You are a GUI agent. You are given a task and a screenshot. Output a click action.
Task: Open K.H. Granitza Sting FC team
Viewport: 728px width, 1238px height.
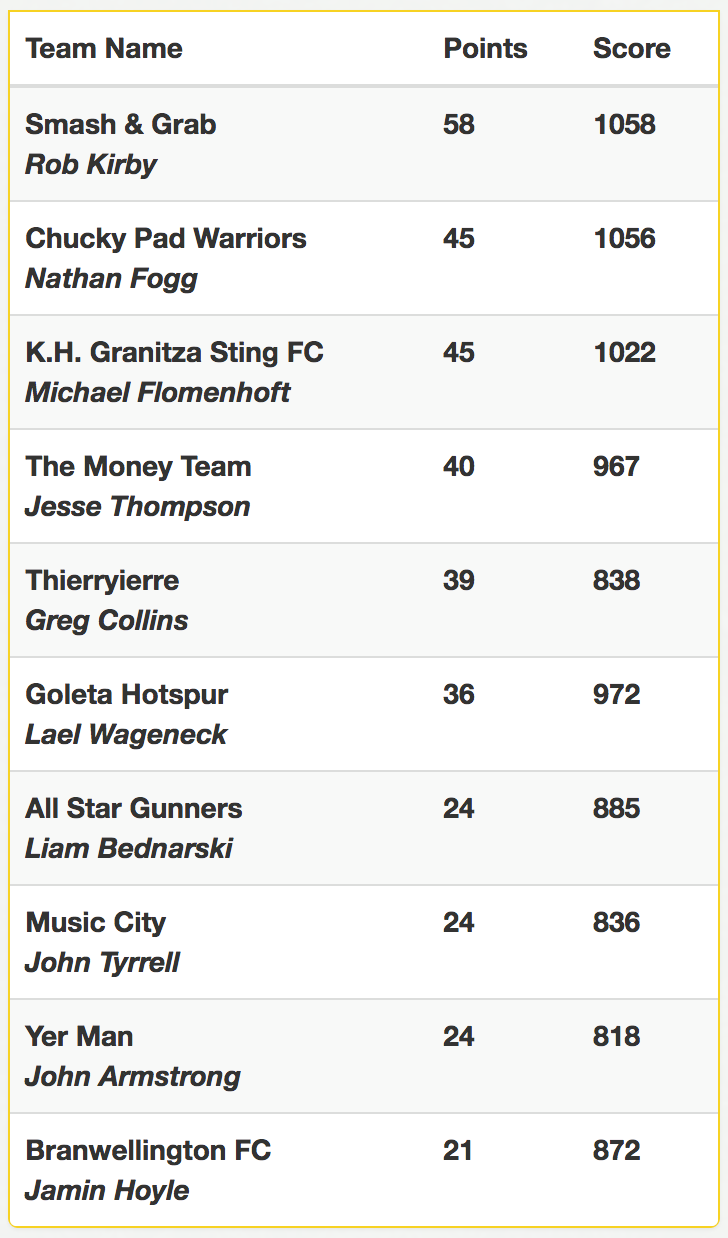pos(175,352)
